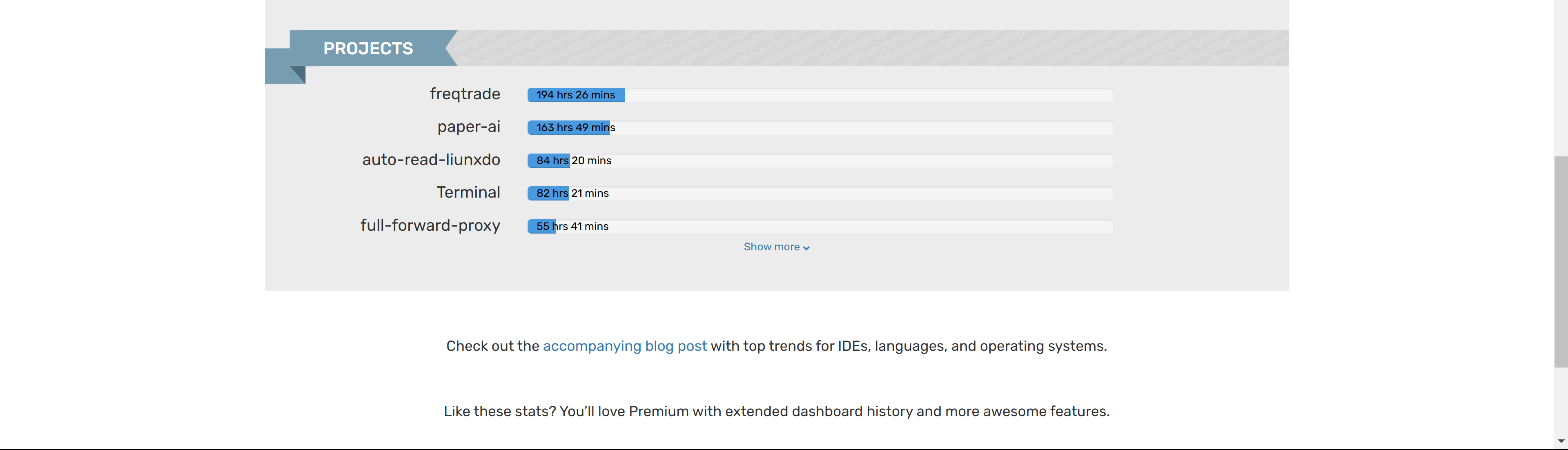The width and height of the screenshot is (1568, 450).
Task: Select the freqtrade project name
Action: (465, 94)
